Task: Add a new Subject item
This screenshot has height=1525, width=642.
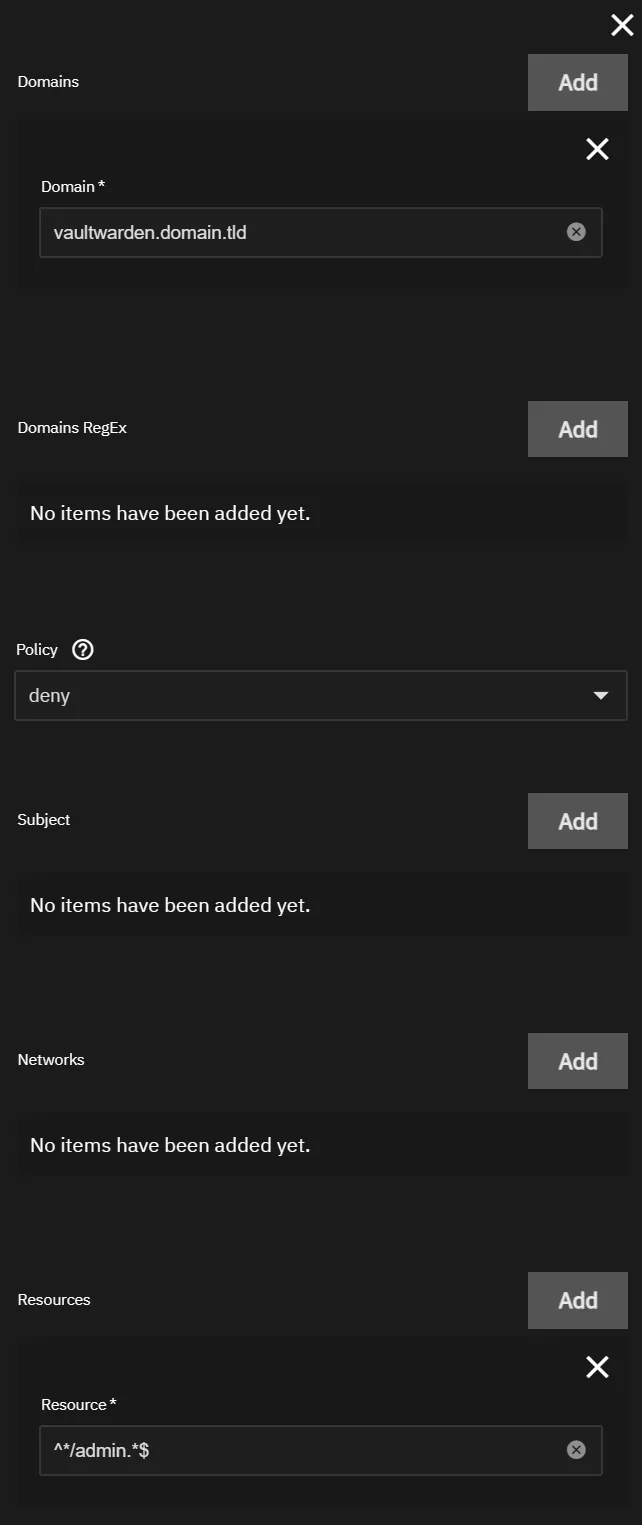Action: (577, 822)
